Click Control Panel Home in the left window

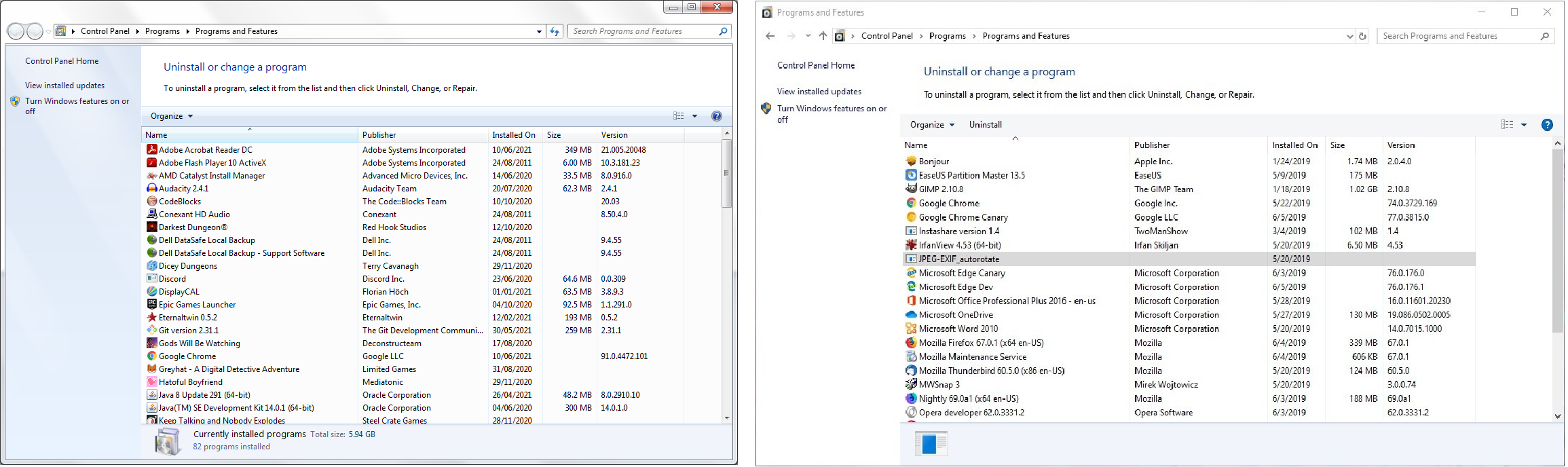tap(62, 61)
